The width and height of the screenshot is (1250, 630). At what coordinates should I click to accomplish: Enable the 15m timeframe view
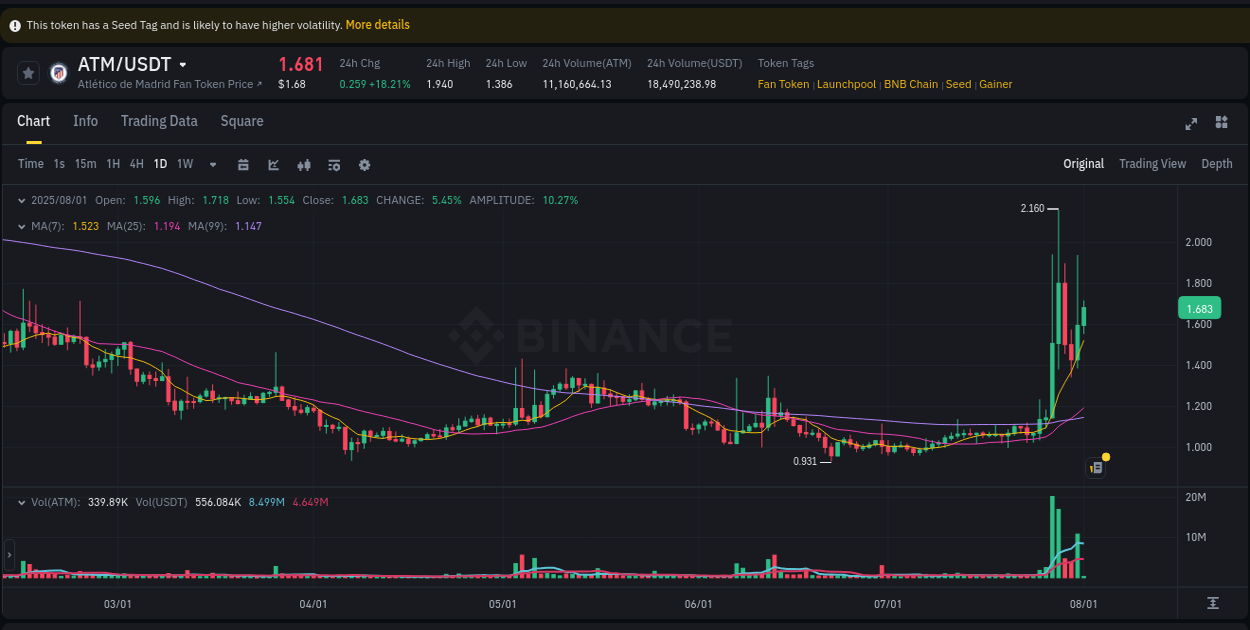tap(87, 164)
